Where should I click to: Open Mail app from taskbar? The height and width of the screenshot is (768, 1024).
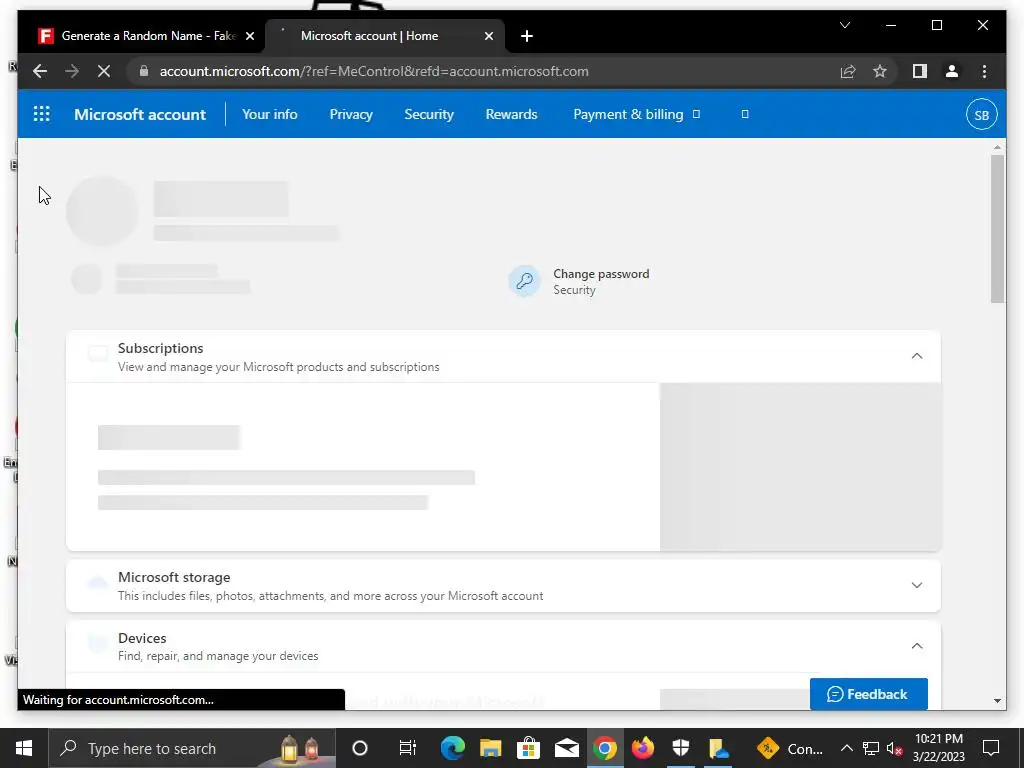[566, 748]
